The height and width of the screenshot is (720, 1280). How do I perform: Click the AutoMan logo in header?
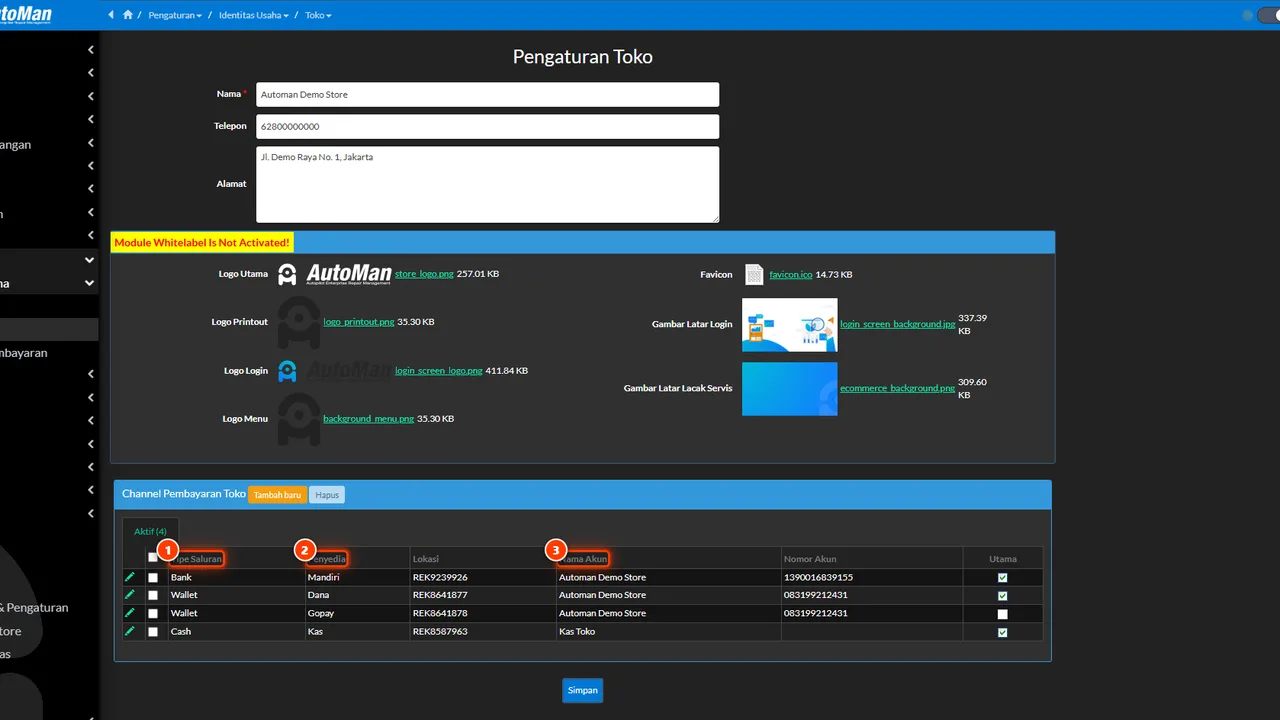(26, 15)
